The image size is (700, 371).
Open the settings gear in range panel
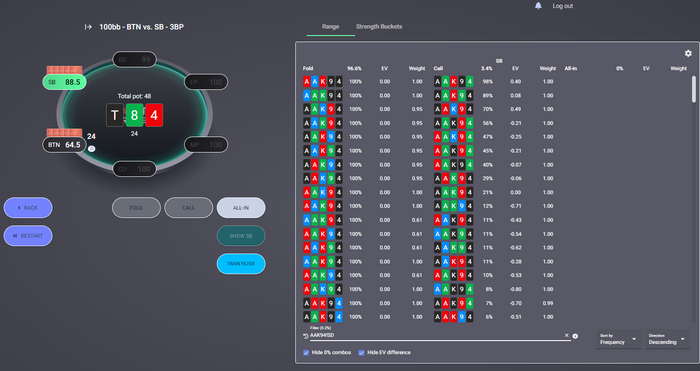tap(688, 54)
